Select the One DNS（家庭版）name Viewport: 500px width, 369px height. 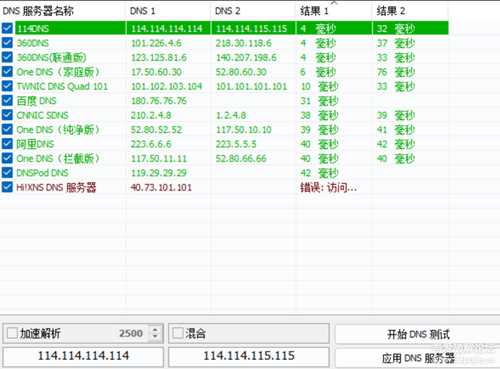click(58, 72)
